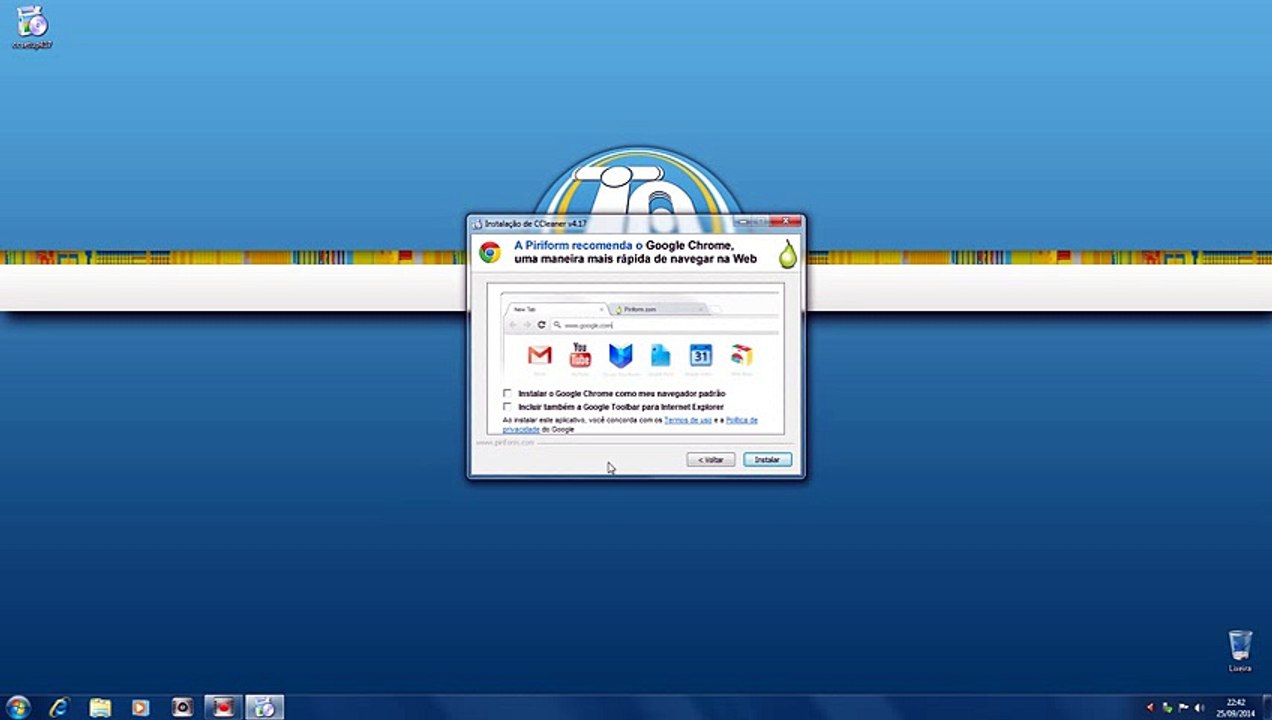Click the Chrome Web Store icon
The image size is (1272, 720).
click(x=741, y=355)
